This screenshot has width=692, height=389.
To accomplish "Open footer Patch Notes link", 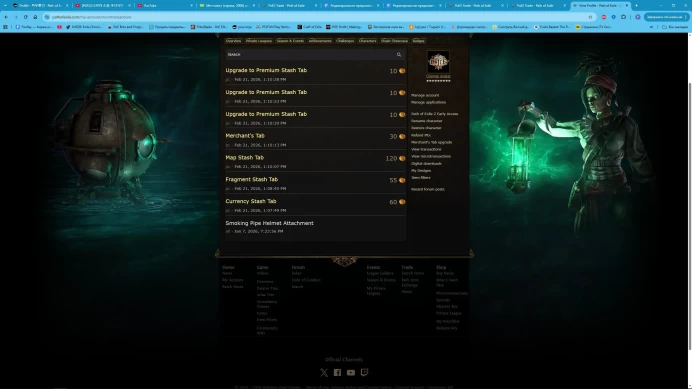I will 233,287.
